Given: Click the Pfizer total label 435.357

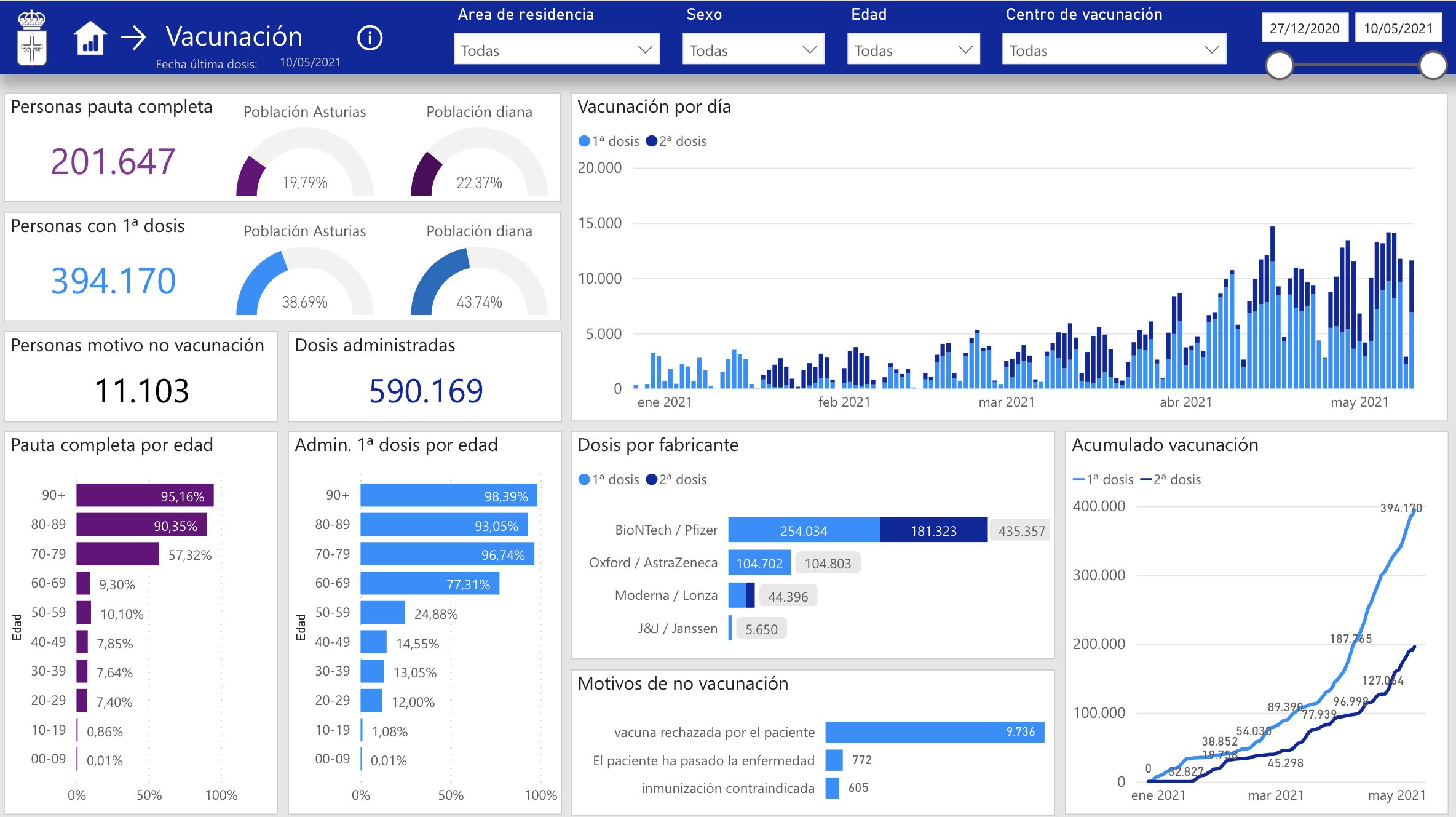Looking at the screenshot, I should (x=1021, y=531).
